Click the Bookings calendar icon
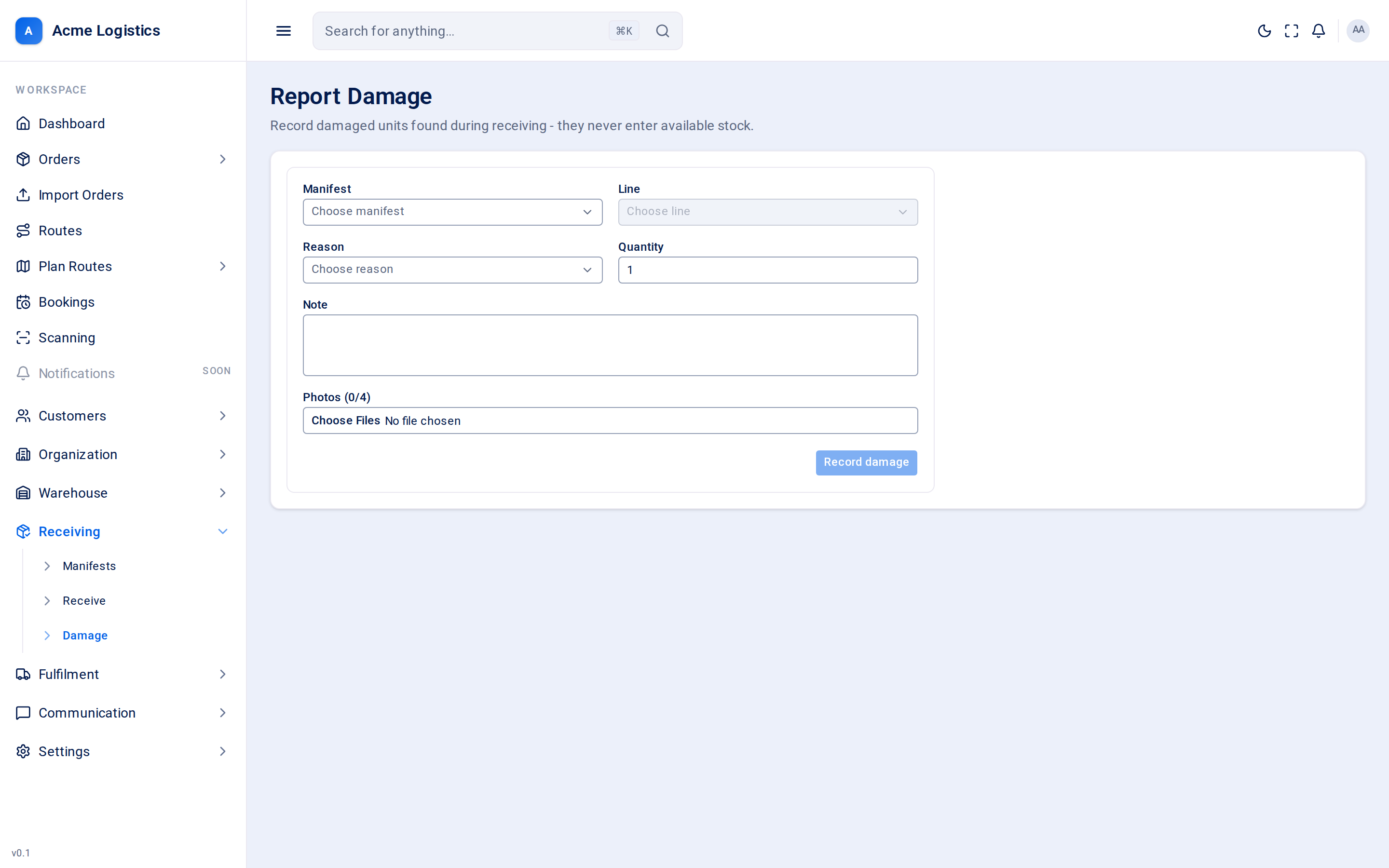1389x868 pixels. 23,302
